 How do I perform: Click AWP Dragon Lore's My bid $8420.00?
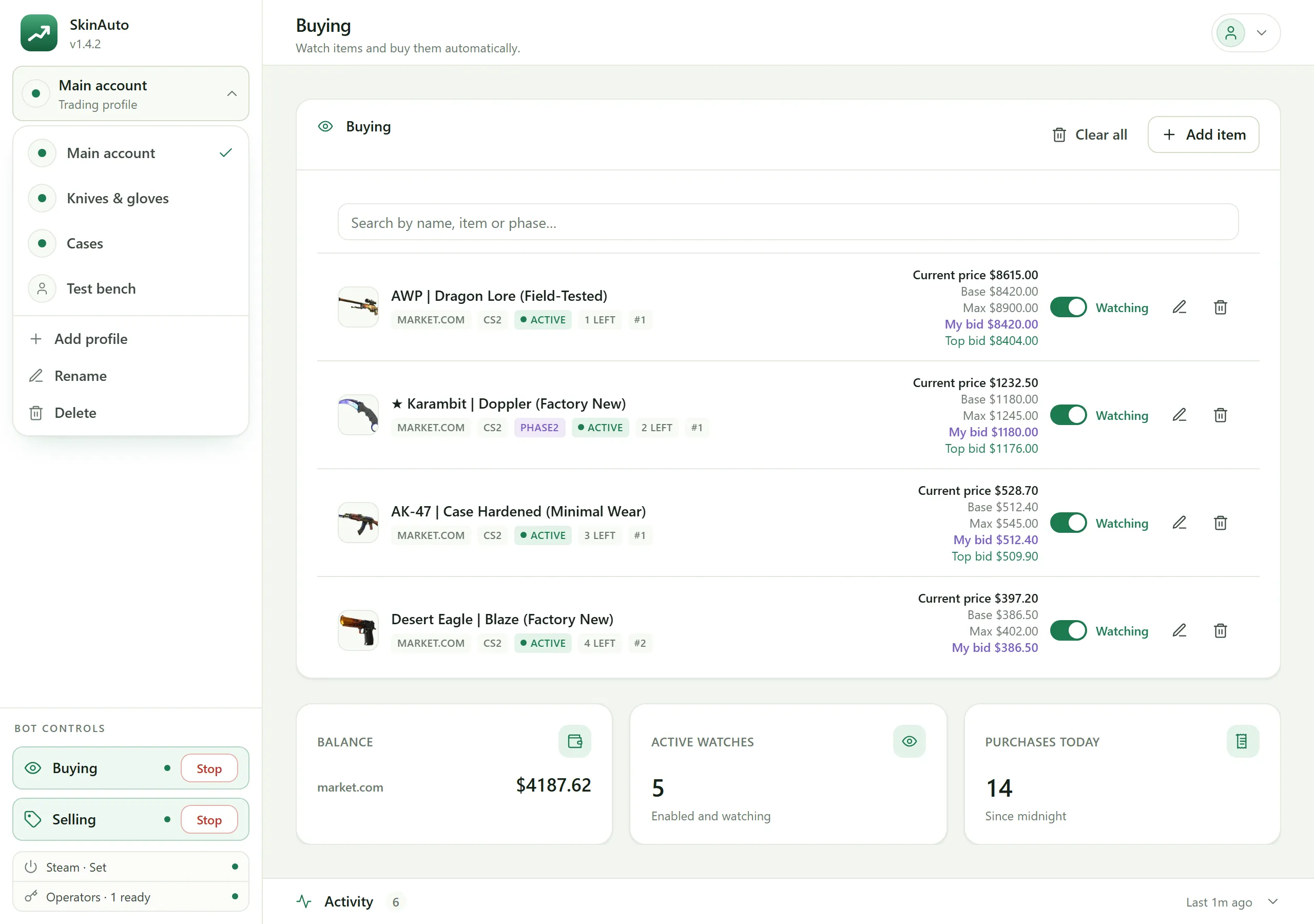tap(991, 324)
